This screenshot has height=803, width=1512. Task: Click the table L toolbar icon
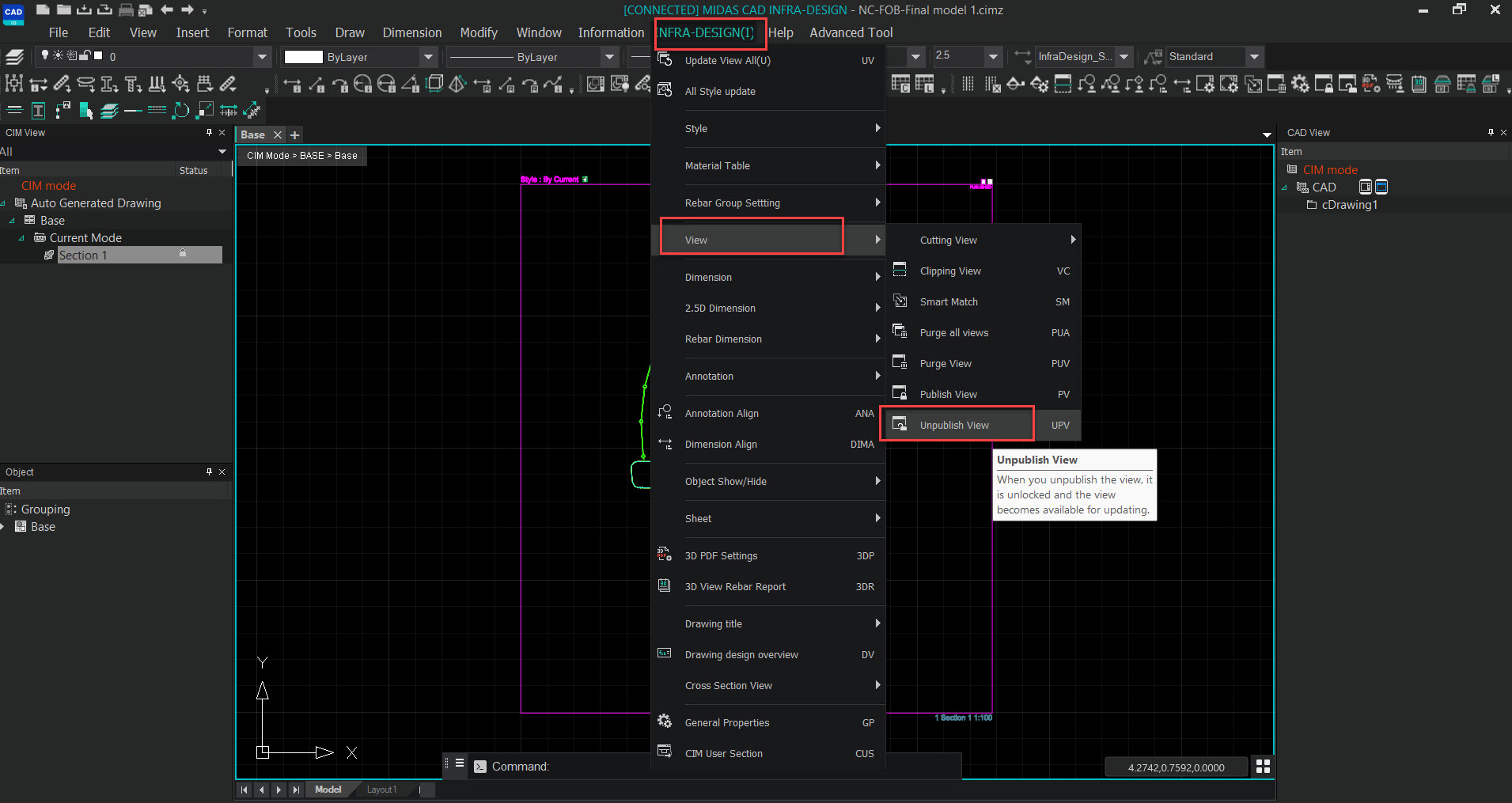coord(924,84)
